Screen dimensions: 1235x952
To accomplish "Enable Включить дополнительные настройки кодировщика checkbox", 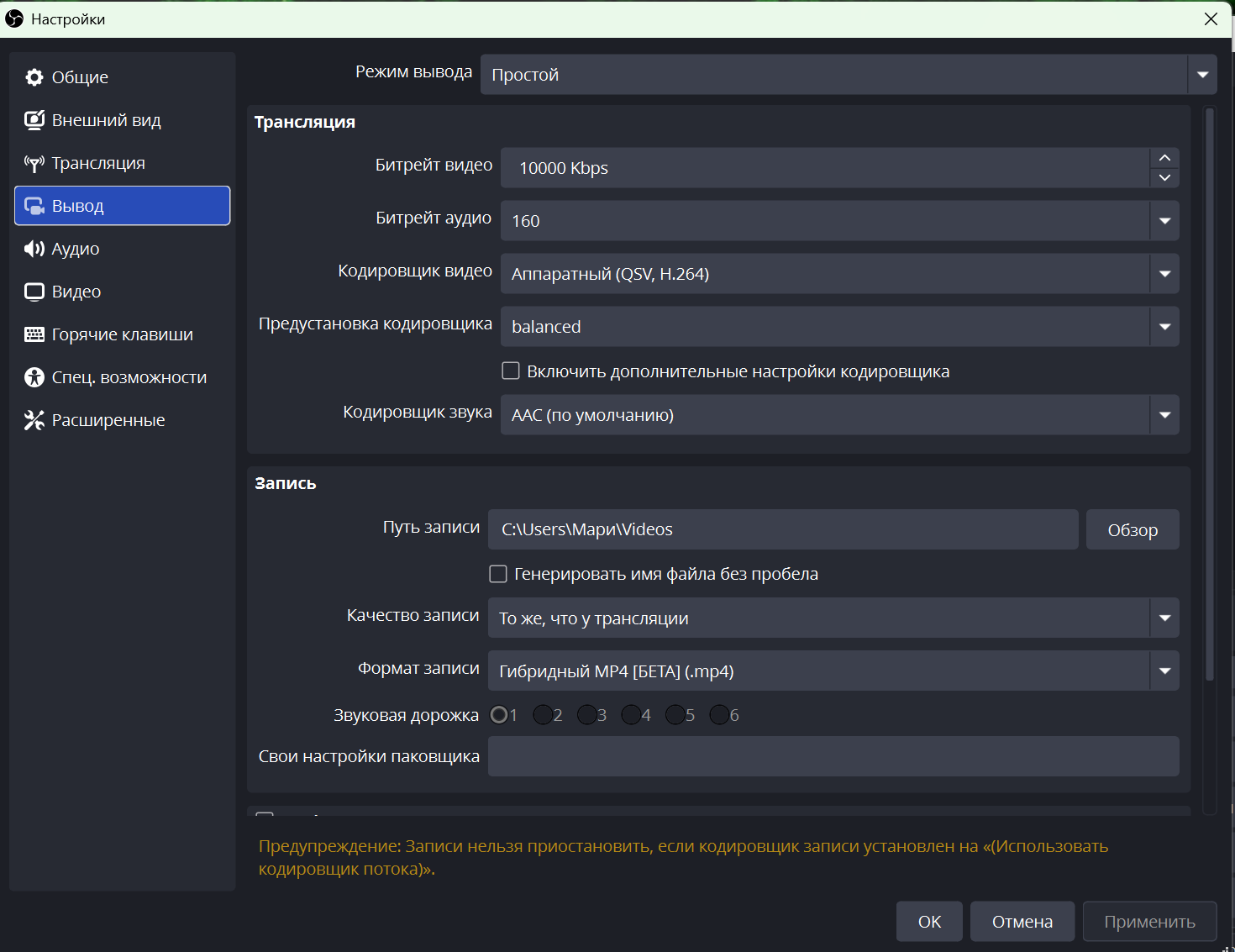I will [x=510, y=371].
